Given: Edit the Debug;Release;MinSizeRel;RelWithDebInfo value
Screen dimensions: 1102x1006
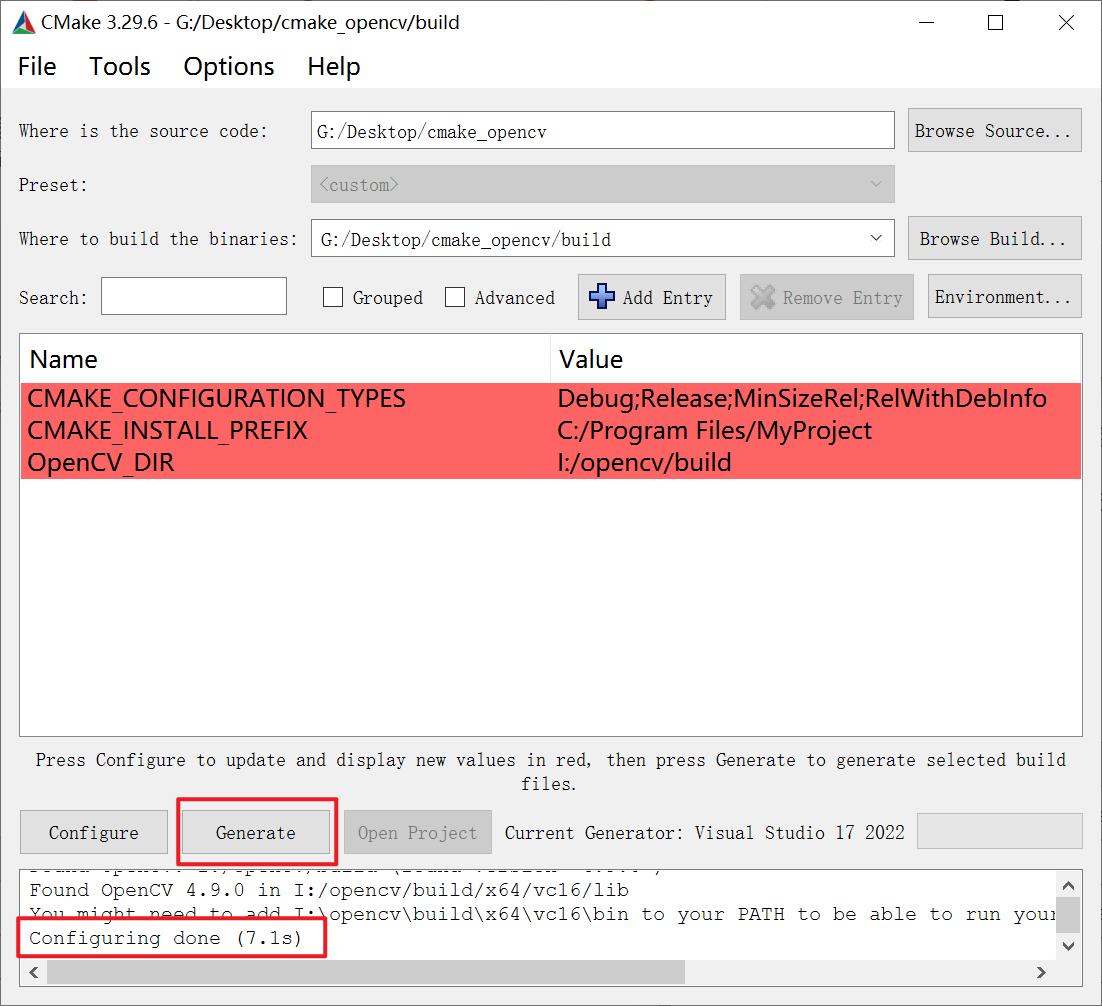Looking at the screenshot, I should pos(802,399).
